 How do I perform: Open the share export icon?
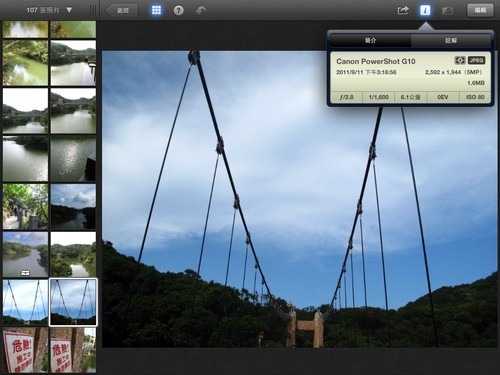(x=403, y=10)
